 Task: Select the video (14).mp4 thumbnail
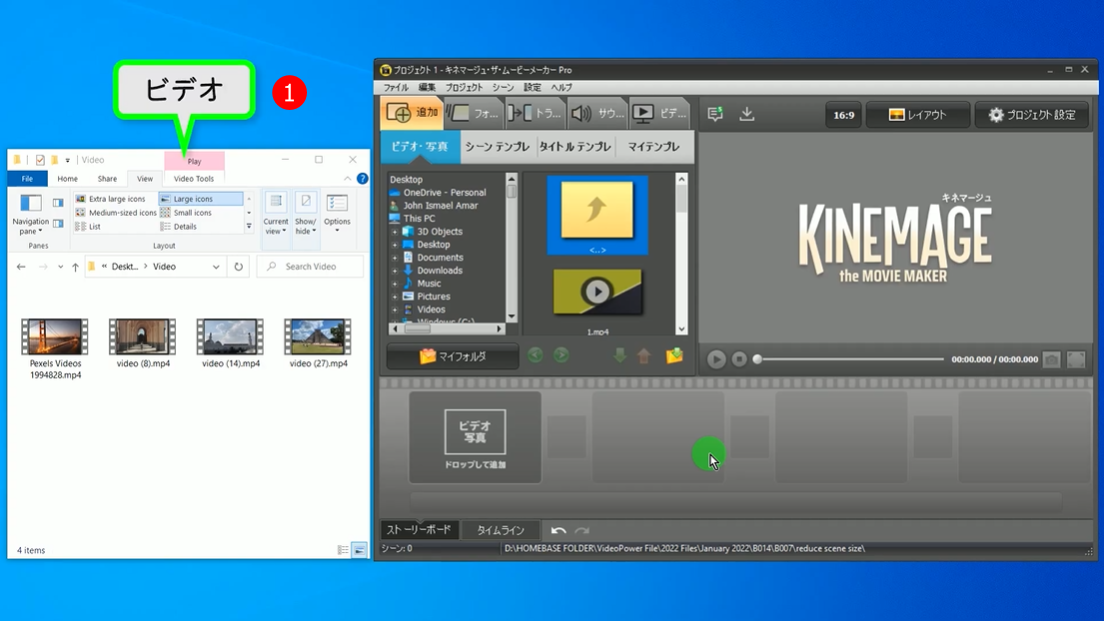pyautogui.click(x=230, y=338)
